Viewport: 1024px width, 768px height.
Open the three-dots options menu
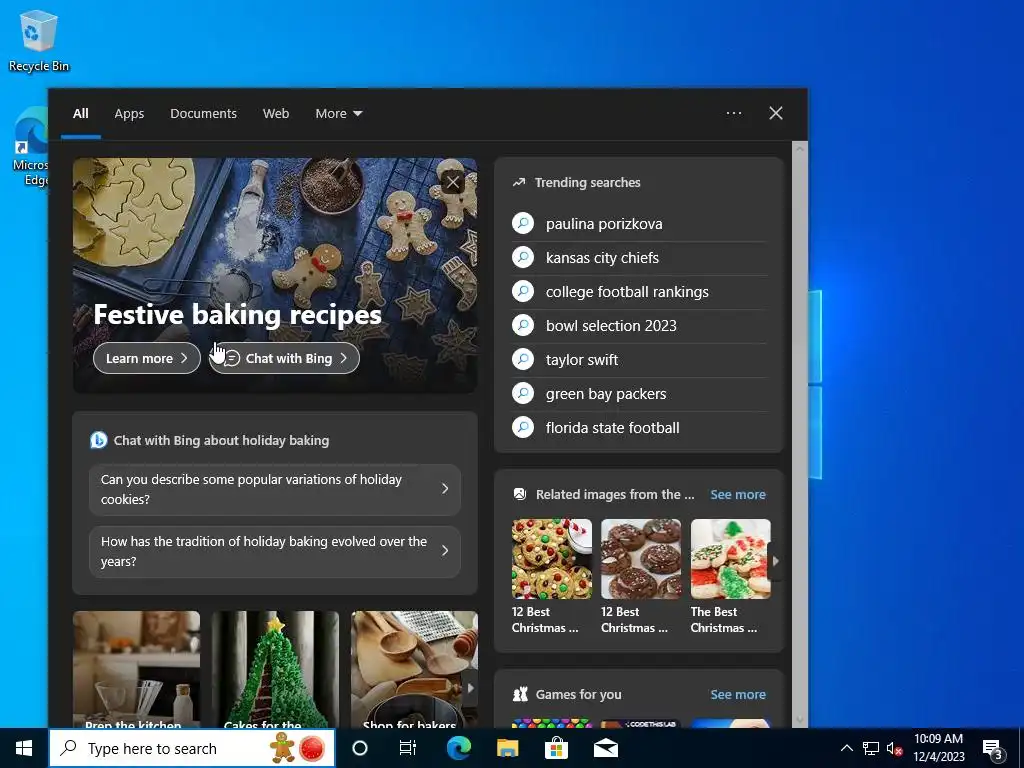point(734,113)
